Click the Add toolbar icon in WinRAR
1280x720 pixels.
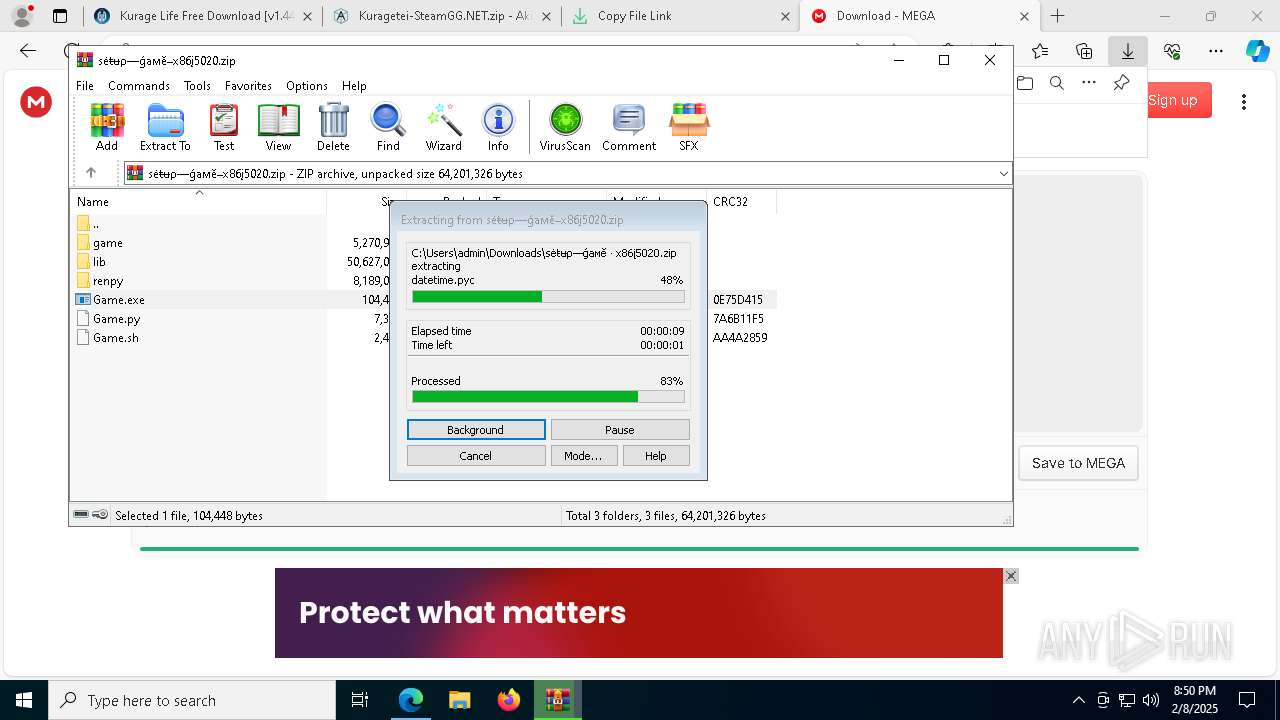point(107,127)
